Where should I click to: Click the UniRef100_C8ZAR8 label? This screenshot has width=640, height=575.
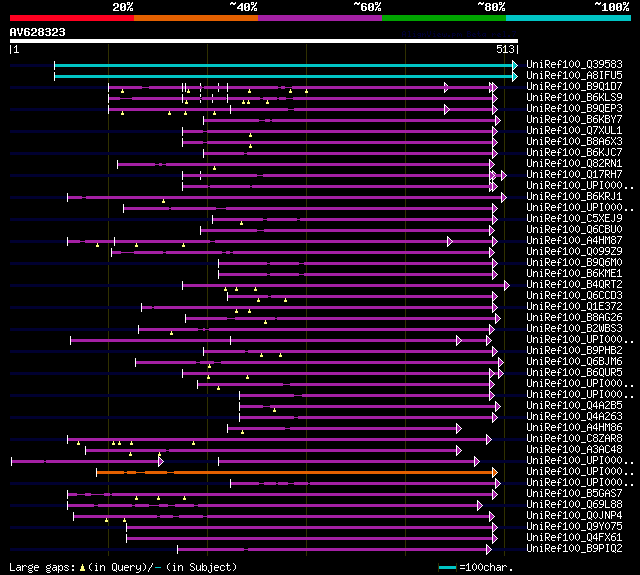pyautogui.click(x=574, y=439)
